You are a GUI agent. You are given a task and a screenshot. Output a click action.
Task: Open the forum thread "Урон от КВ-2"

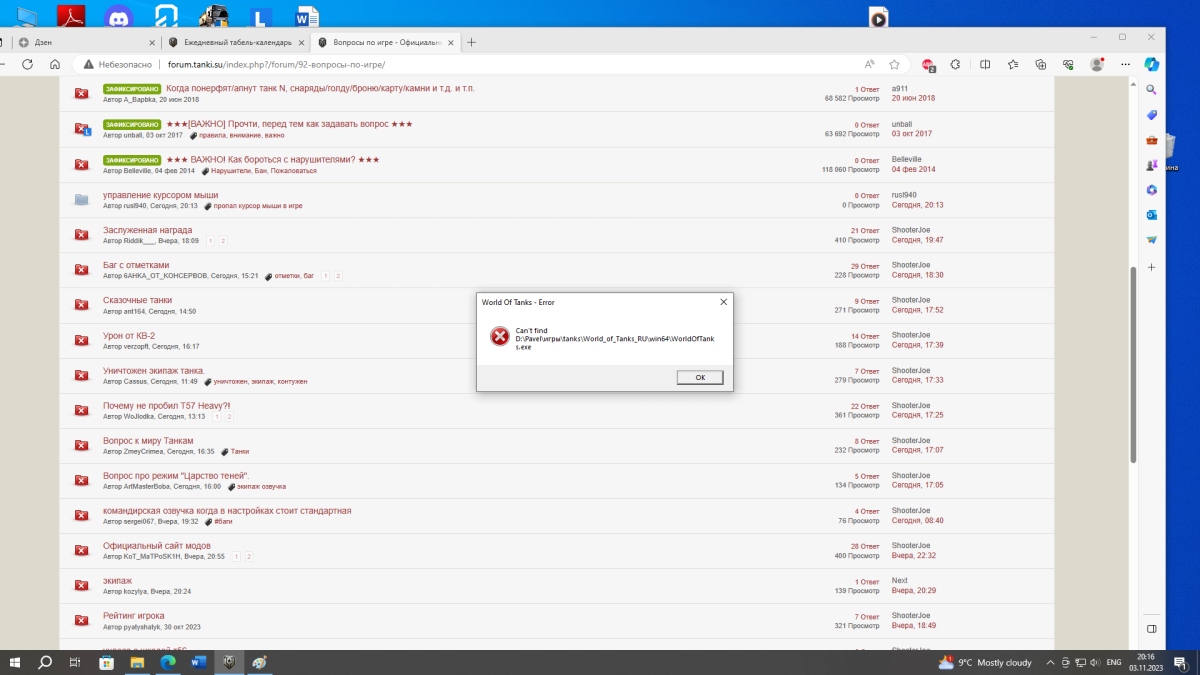click(129, 335)
